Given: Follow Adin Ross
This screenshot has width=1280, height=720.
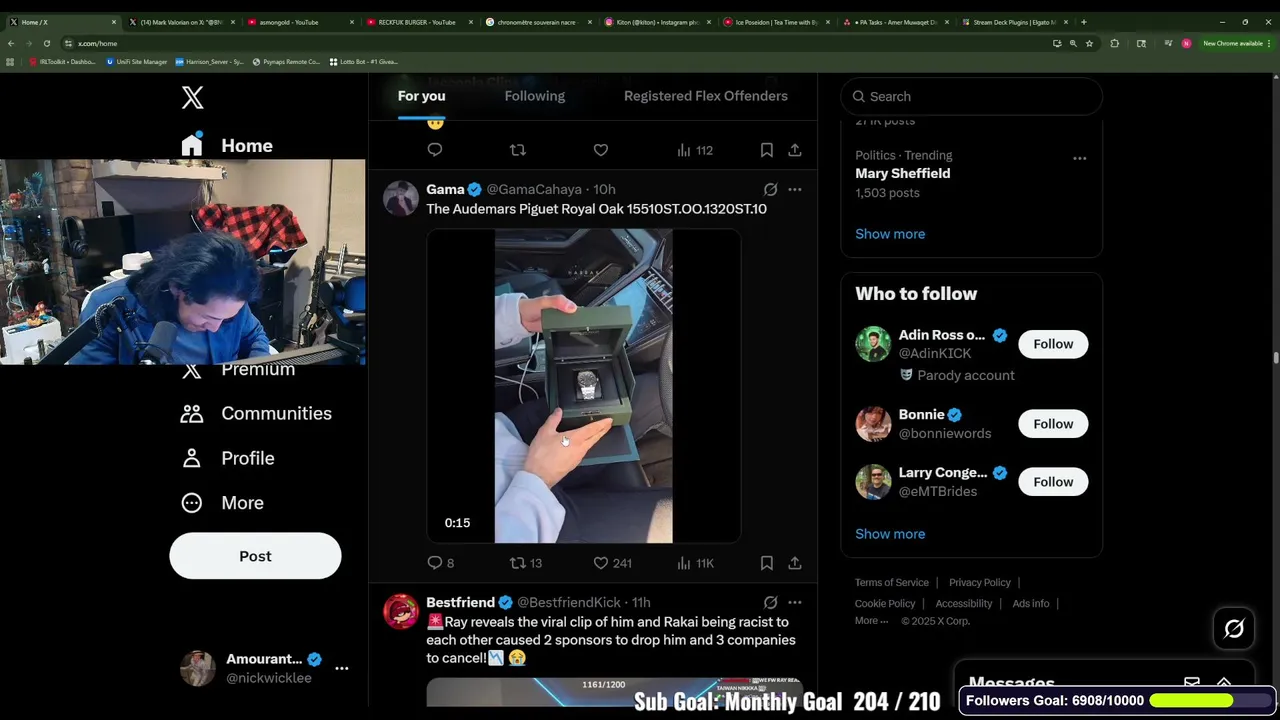Looking at the screenshot, I should click(x=1053, y=344).
